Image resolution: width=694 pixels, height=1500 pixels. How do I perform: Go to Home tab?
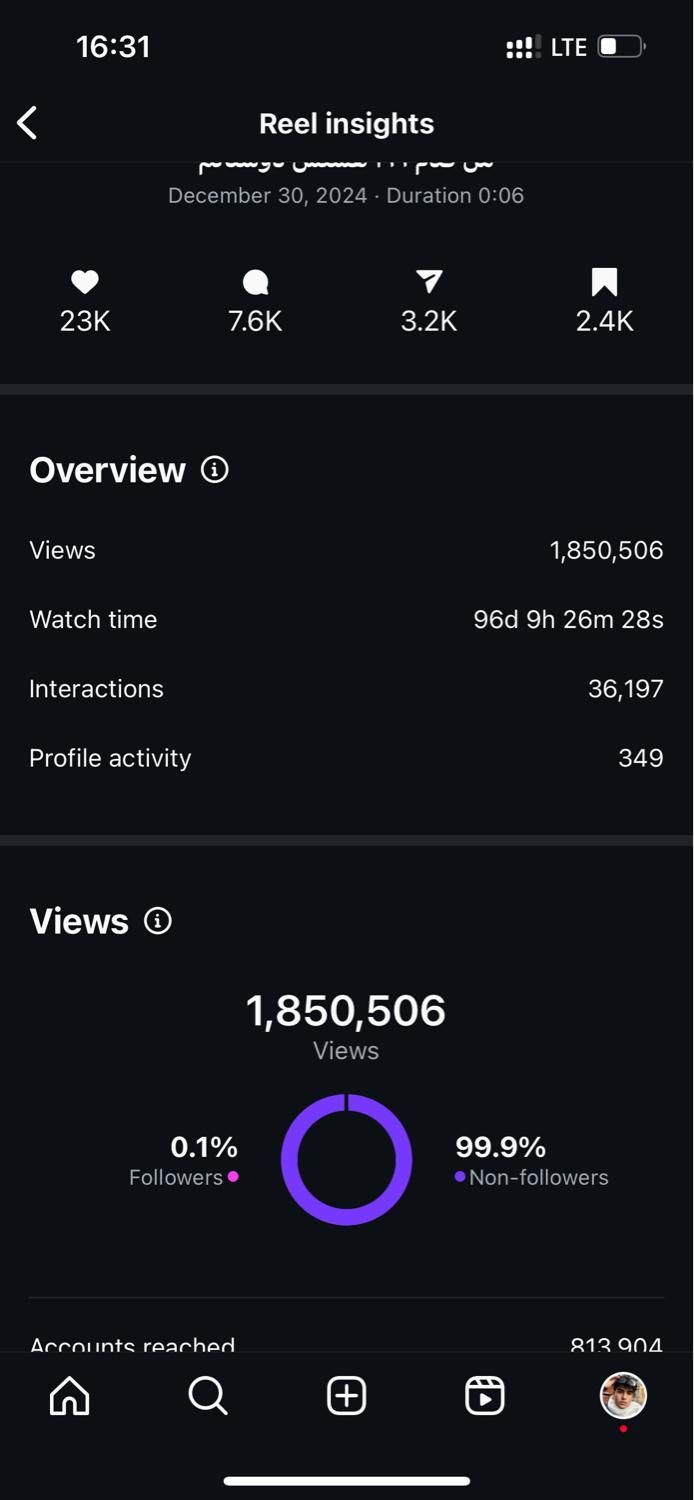pos(69,1396)
